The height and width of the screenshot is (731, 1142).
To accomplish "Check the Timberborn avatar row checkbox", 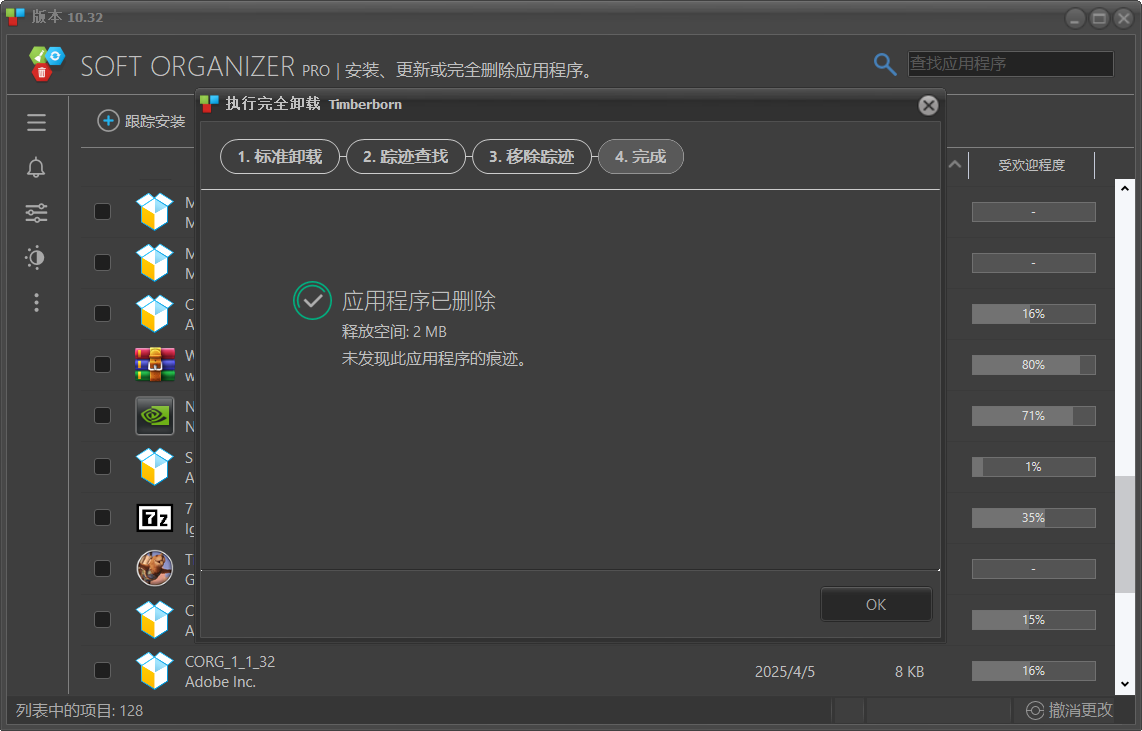I will (103, 568).
